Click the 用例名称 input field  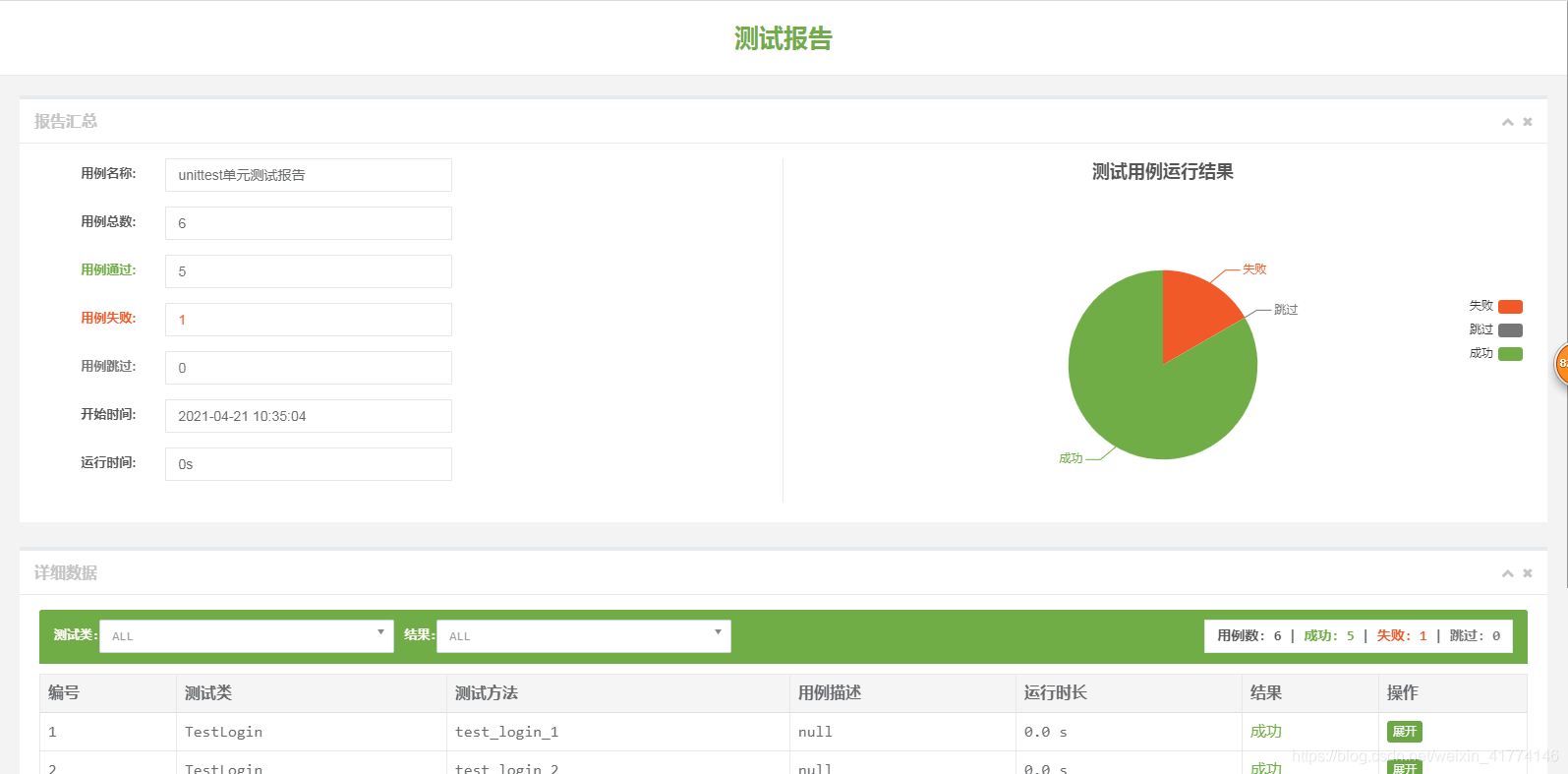tap(309, 175)
